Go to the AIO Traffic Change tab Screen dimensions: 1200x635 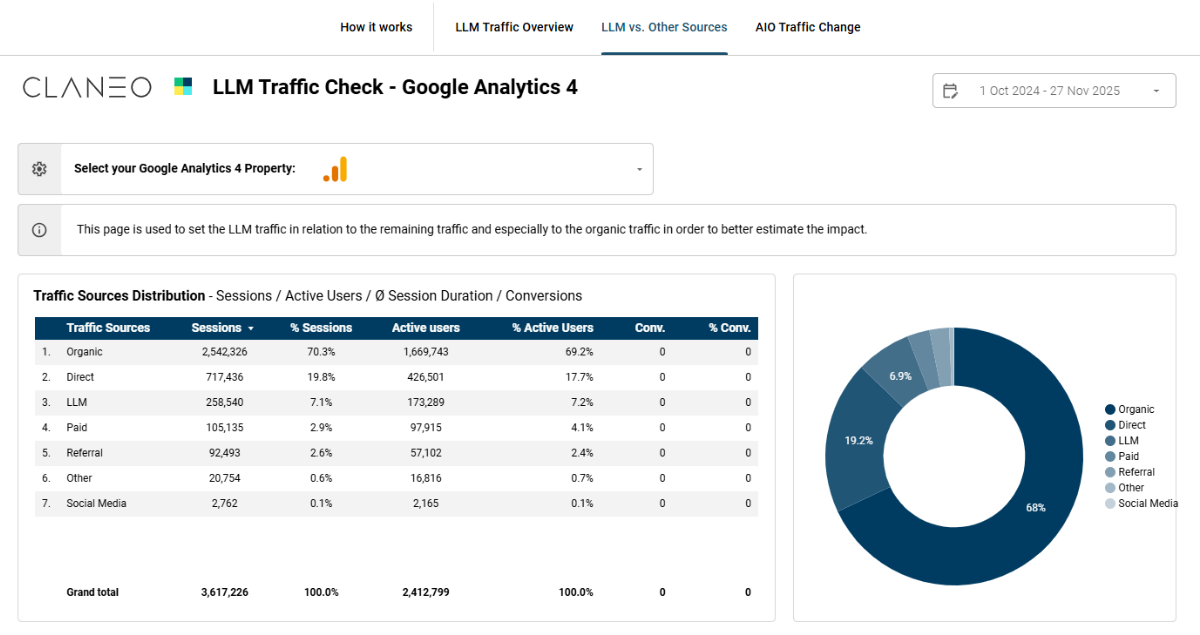(x=807, y=27)
